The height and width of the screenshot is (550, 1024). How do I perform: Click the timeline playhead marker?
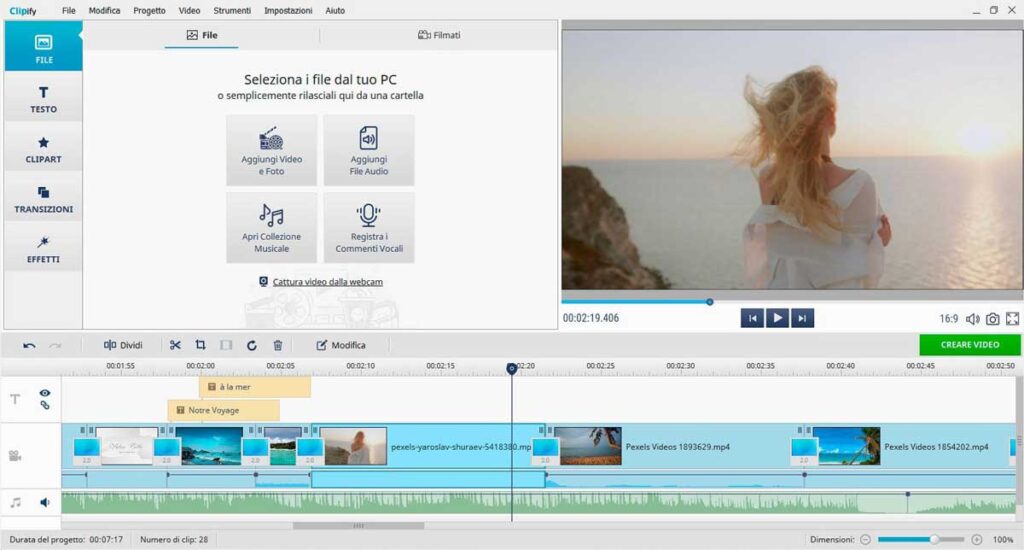coord(512,368)
